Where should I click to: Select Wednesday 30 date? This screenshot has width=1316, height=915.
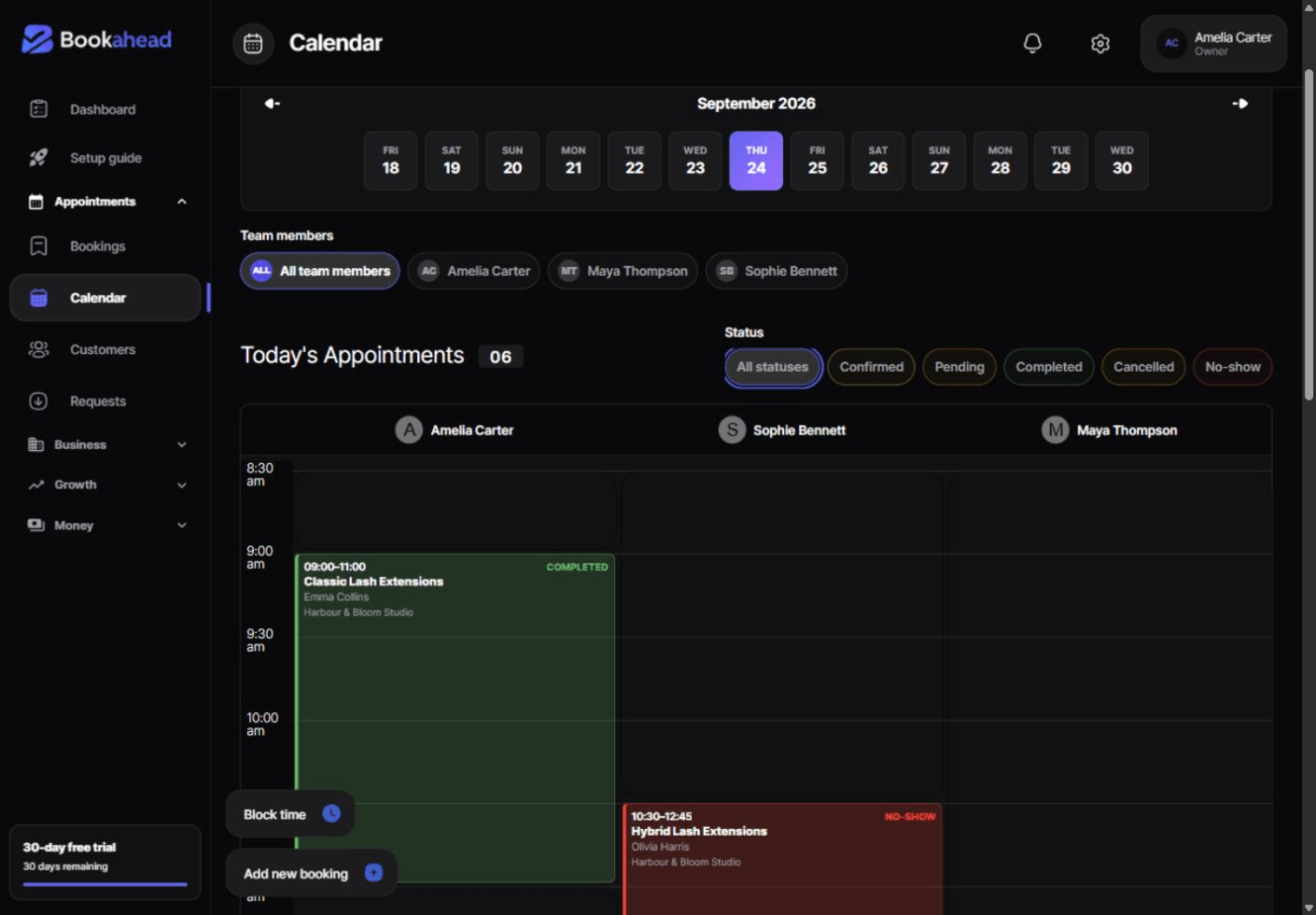[x=1122, y=161]
